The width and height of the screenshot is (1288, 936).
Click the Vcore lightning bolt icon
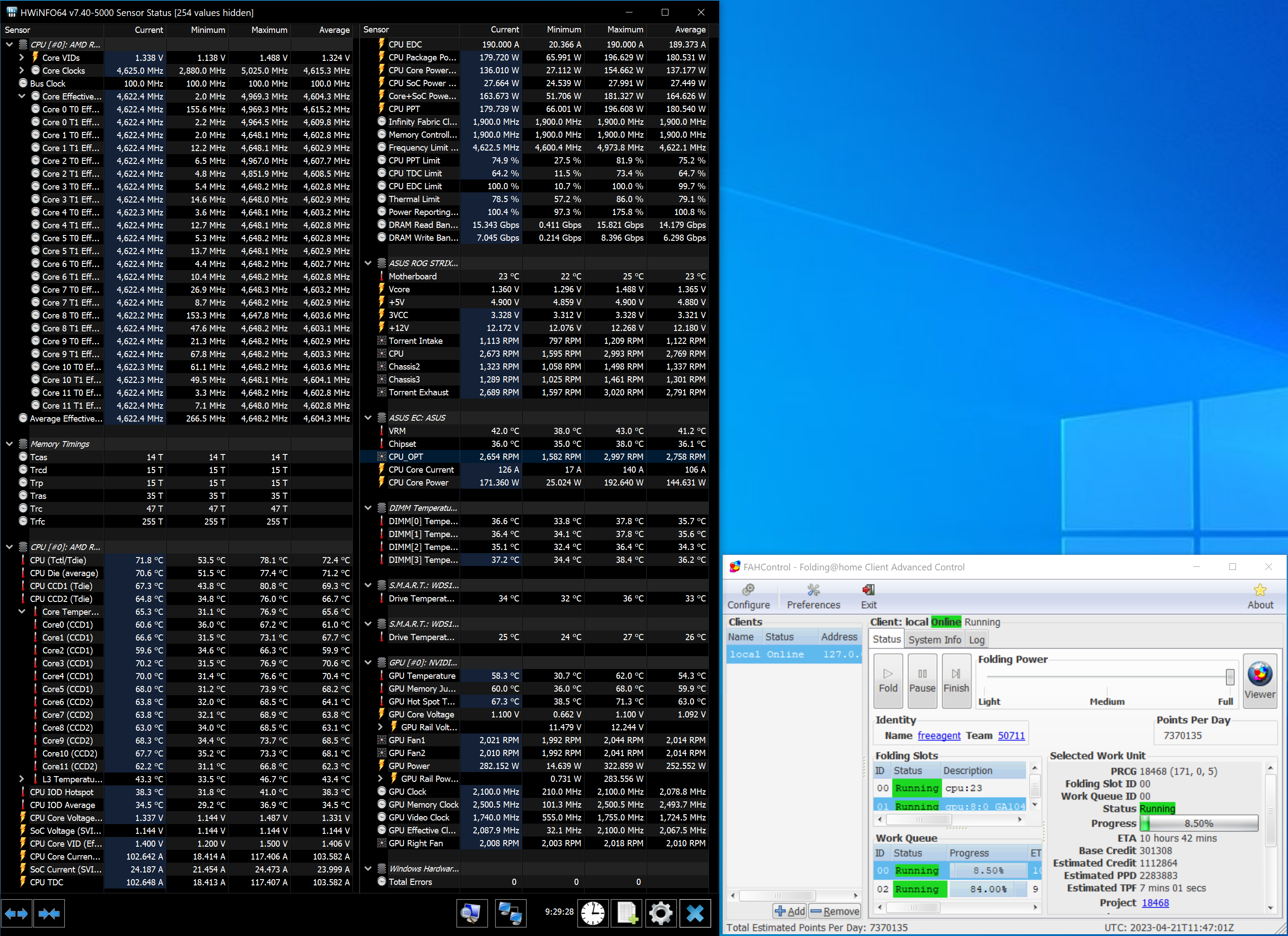[382, 289]
